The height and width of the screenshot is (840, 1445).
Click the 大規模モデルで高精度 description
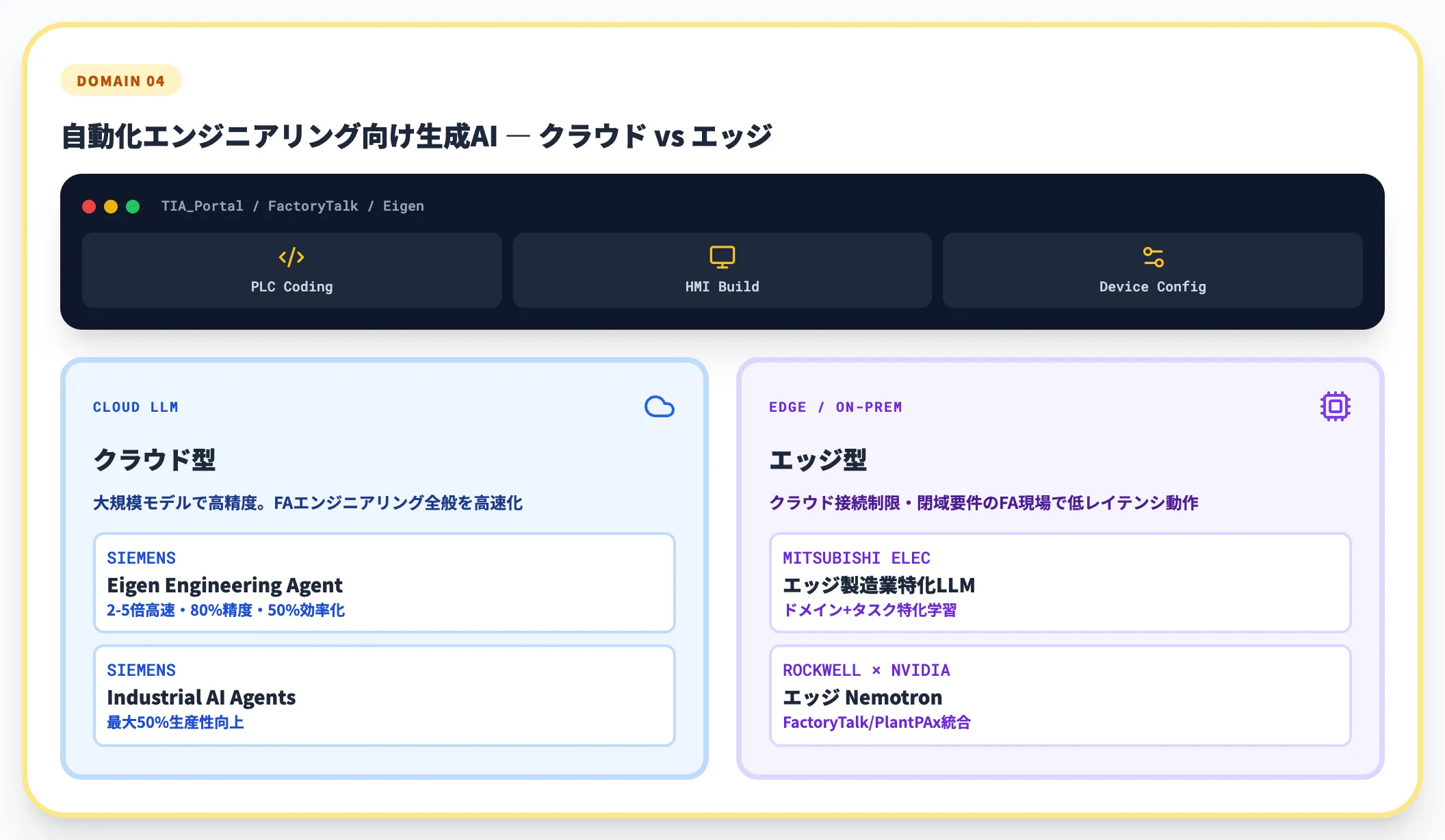[308, 503]
